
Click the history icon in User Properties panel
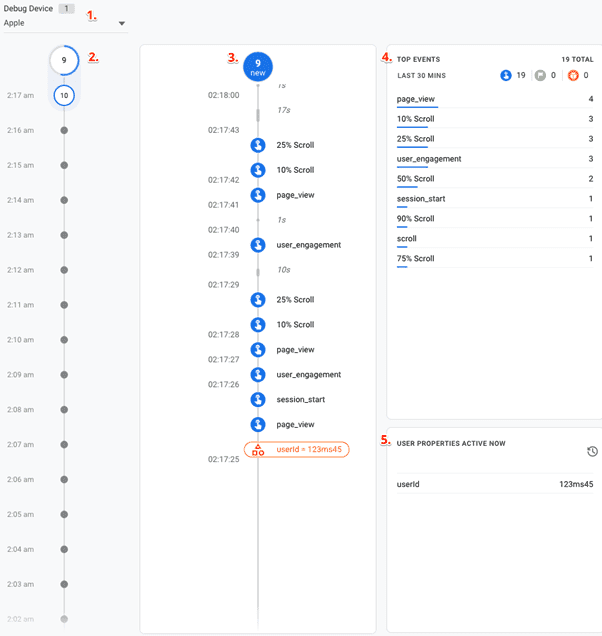pyautogui.click(x=592, y=452)
